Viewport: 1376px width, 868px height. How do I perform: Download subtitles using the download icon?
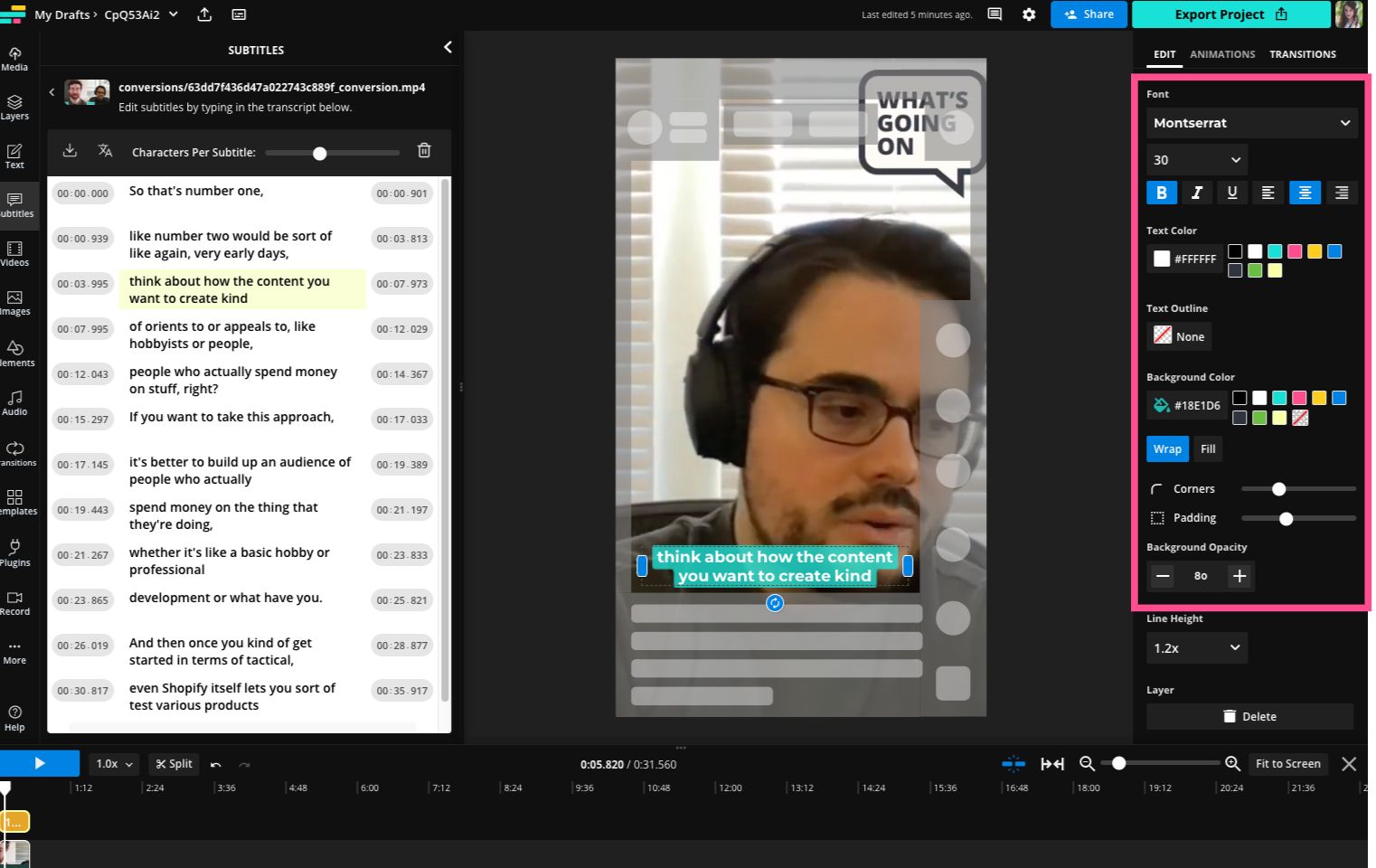pos(70,151)
